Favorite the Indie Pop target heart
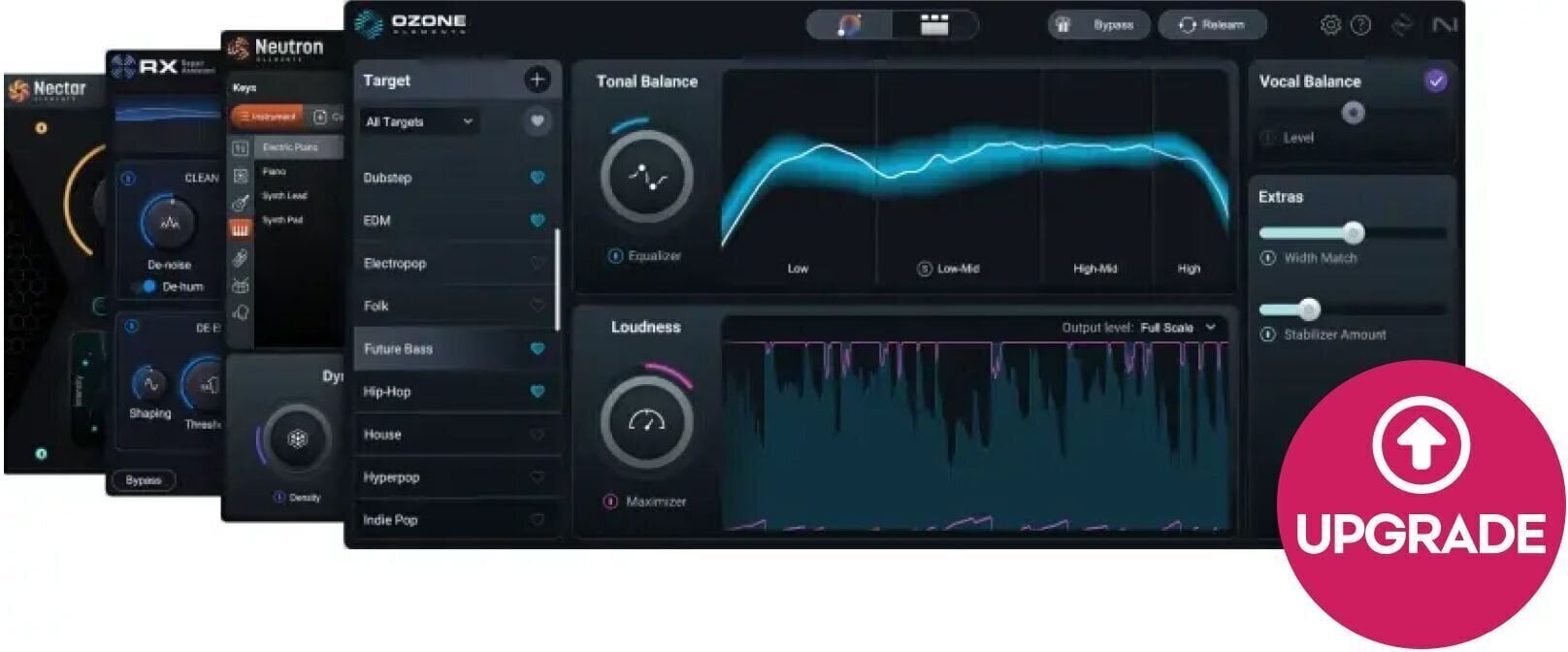Image resolution: width=1568 pixels, height=652 pixels. (537, 520)
